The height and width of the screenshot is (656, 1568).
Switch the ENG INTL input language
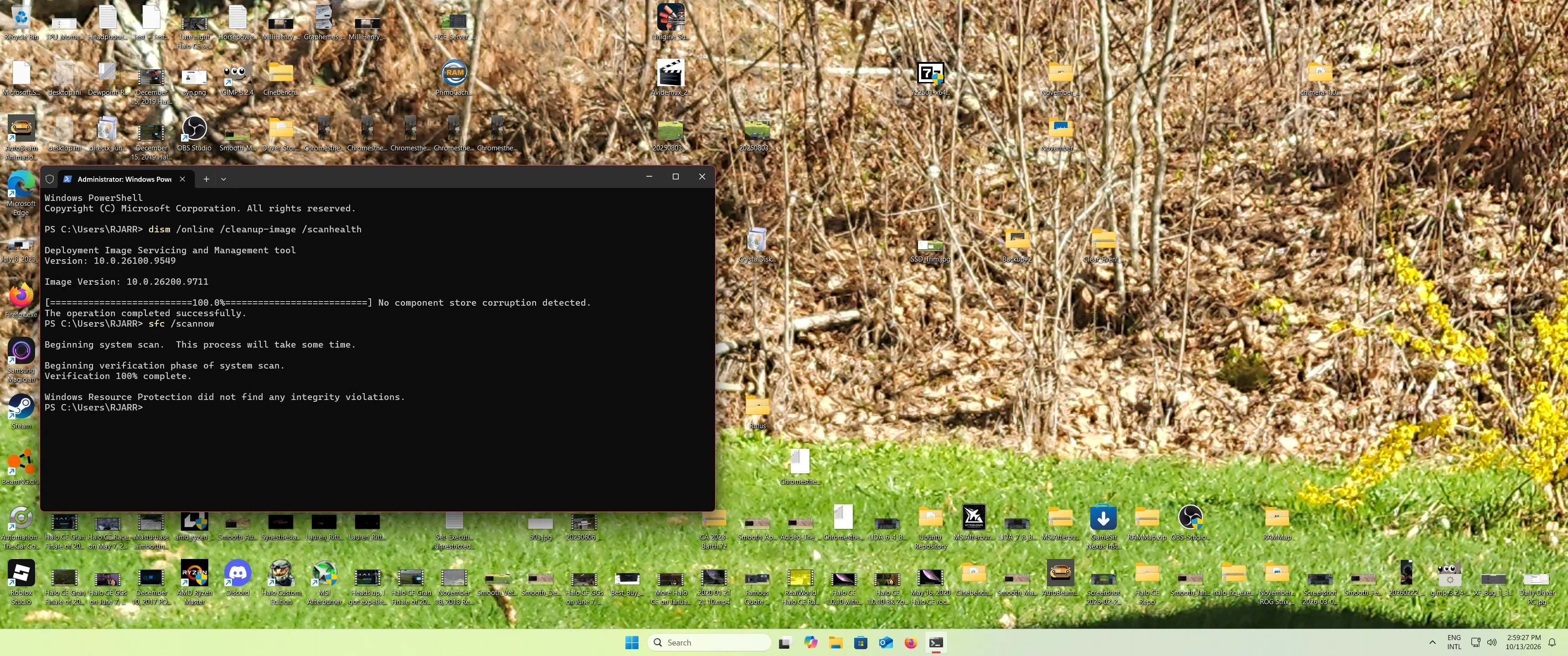pos(1454,643)
